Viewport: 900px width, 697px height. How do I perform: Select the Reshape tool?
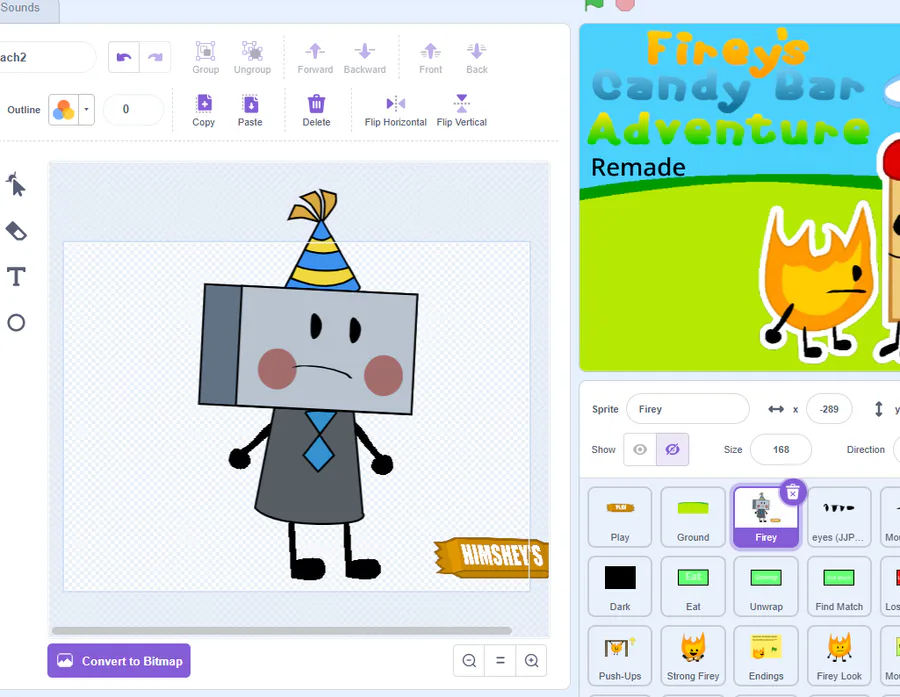16,184
